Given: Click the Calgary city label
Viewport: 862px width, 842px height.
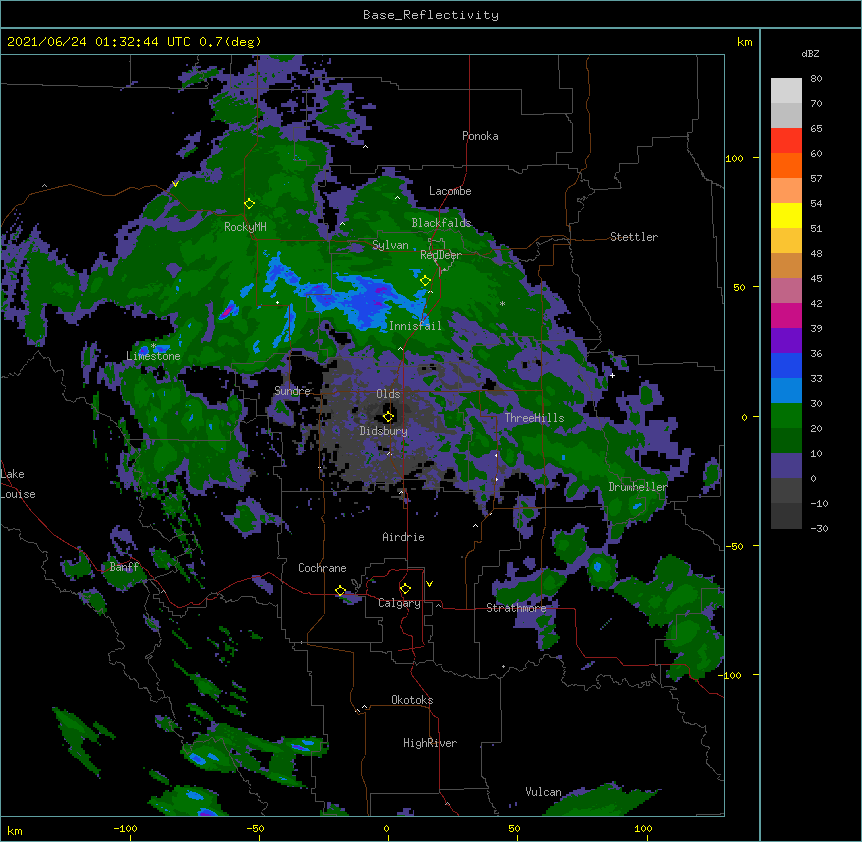Looking at the screenshot, I should (399, 603).
